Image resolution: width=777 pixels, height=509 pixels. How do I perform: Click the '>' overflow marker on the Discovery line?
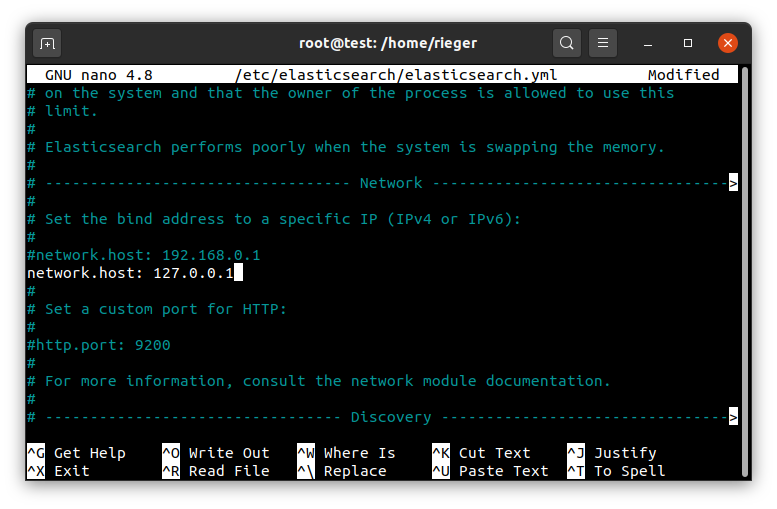tap(733, 417)
